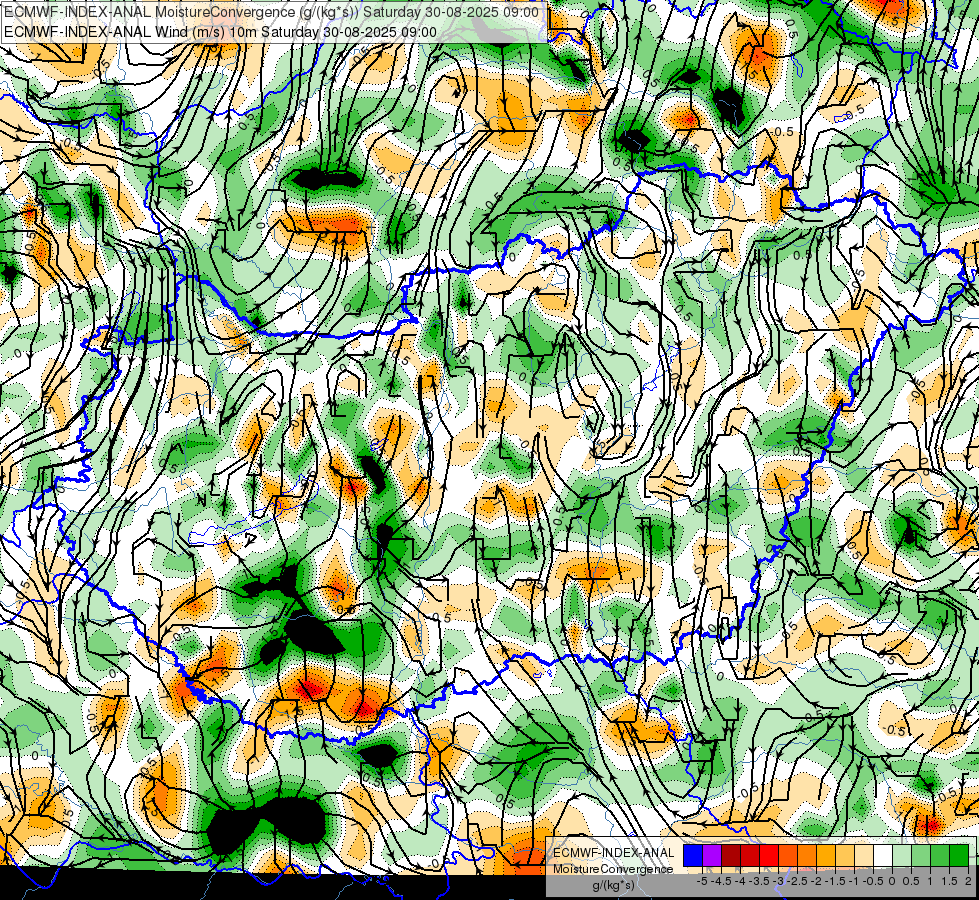Click the white legend swatch between -0.5 and 0
Viewport: 979px width, 900px height.
click(x=882, y=856)
